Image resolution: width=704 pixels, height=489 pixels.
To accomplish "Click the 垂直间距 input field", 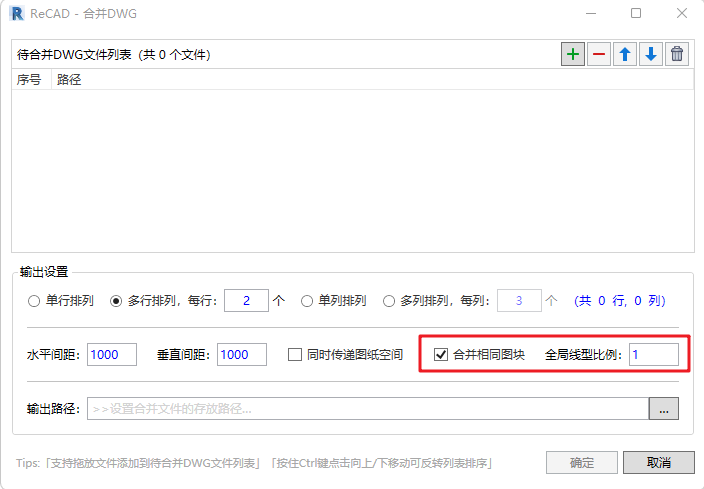I will 242,355.
